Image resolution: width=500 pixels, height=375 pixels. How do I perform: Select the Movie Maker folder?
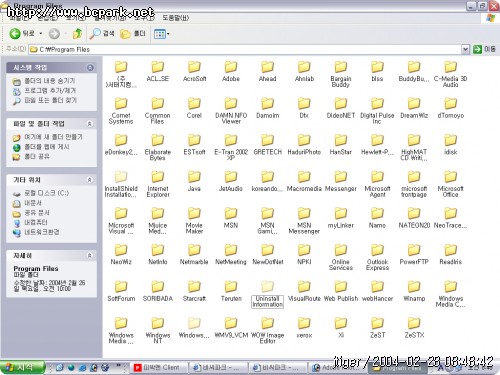(x=194, y=221)
